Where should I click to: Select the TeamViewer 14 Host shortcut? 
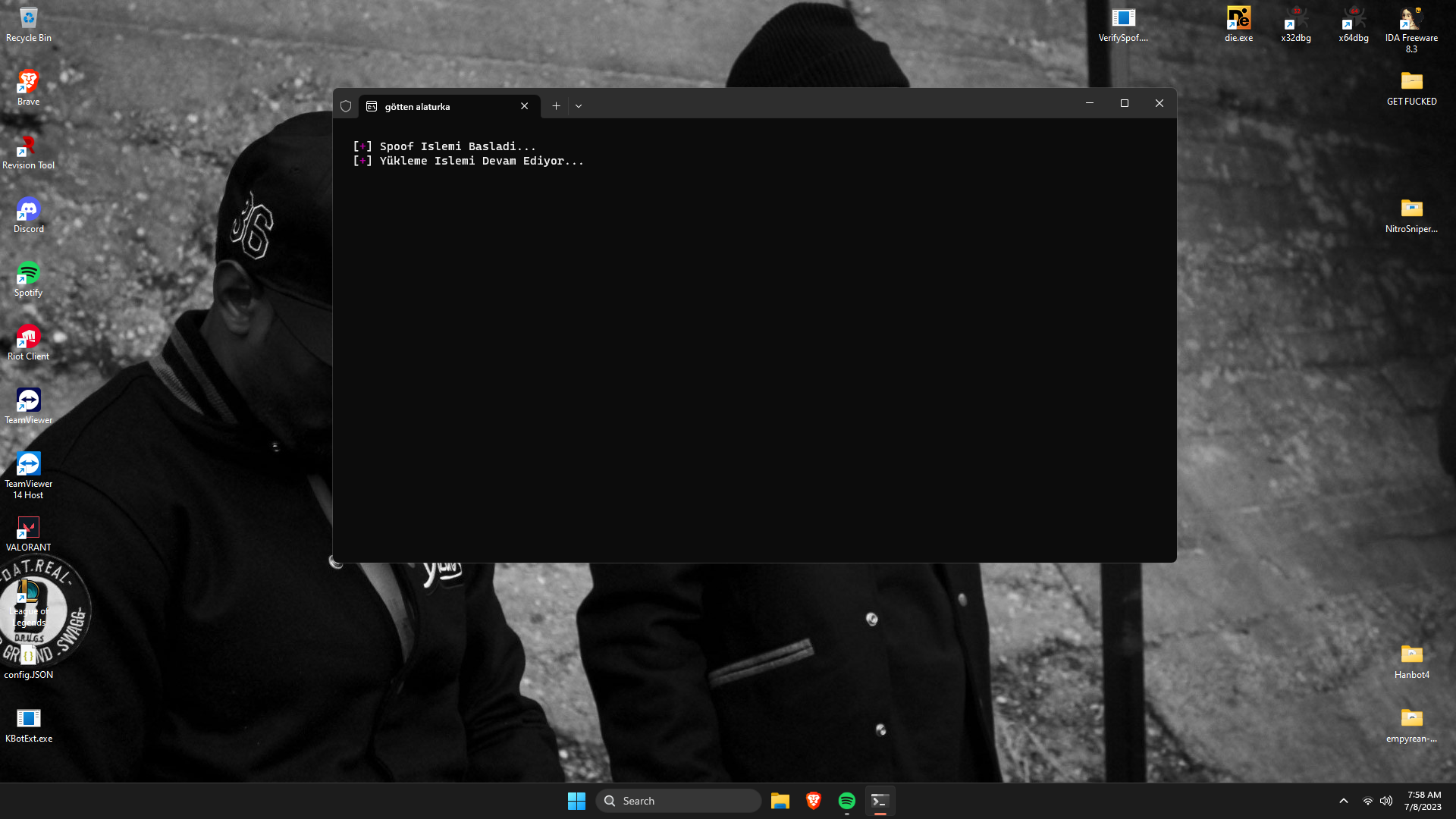point(28,475)
